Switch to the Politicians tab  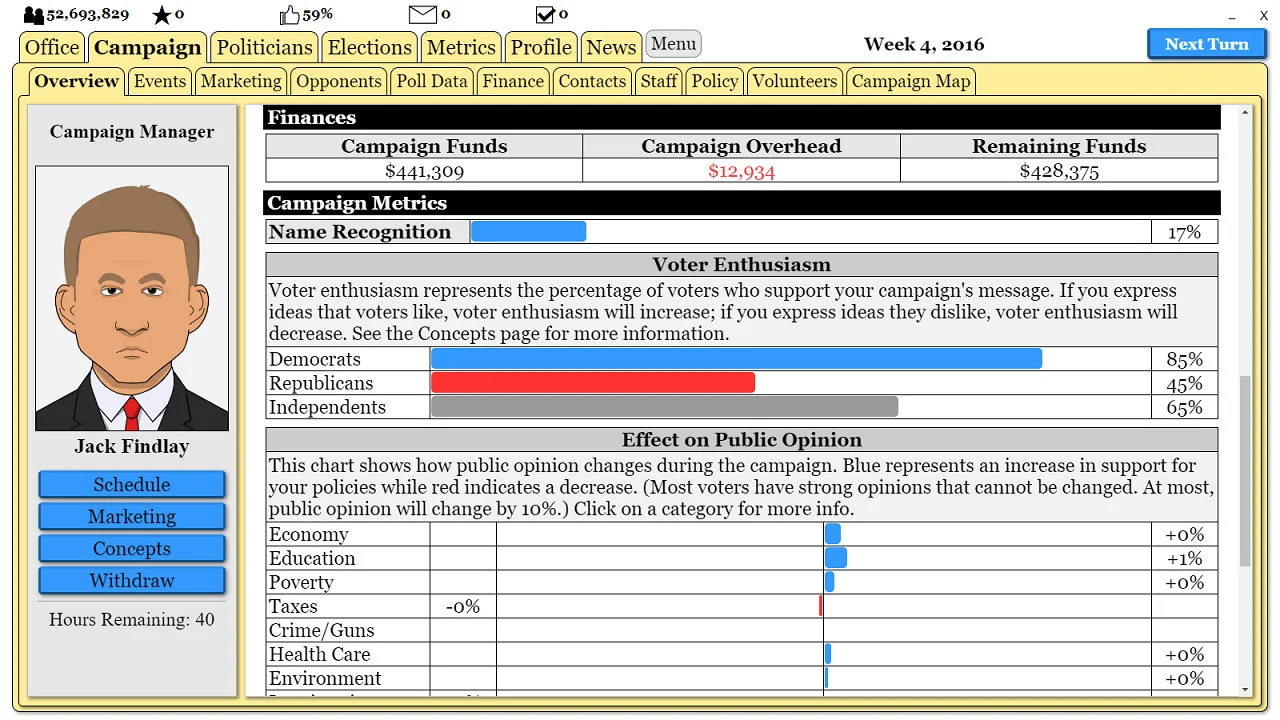pyautogui.click(x=263, y=47)
